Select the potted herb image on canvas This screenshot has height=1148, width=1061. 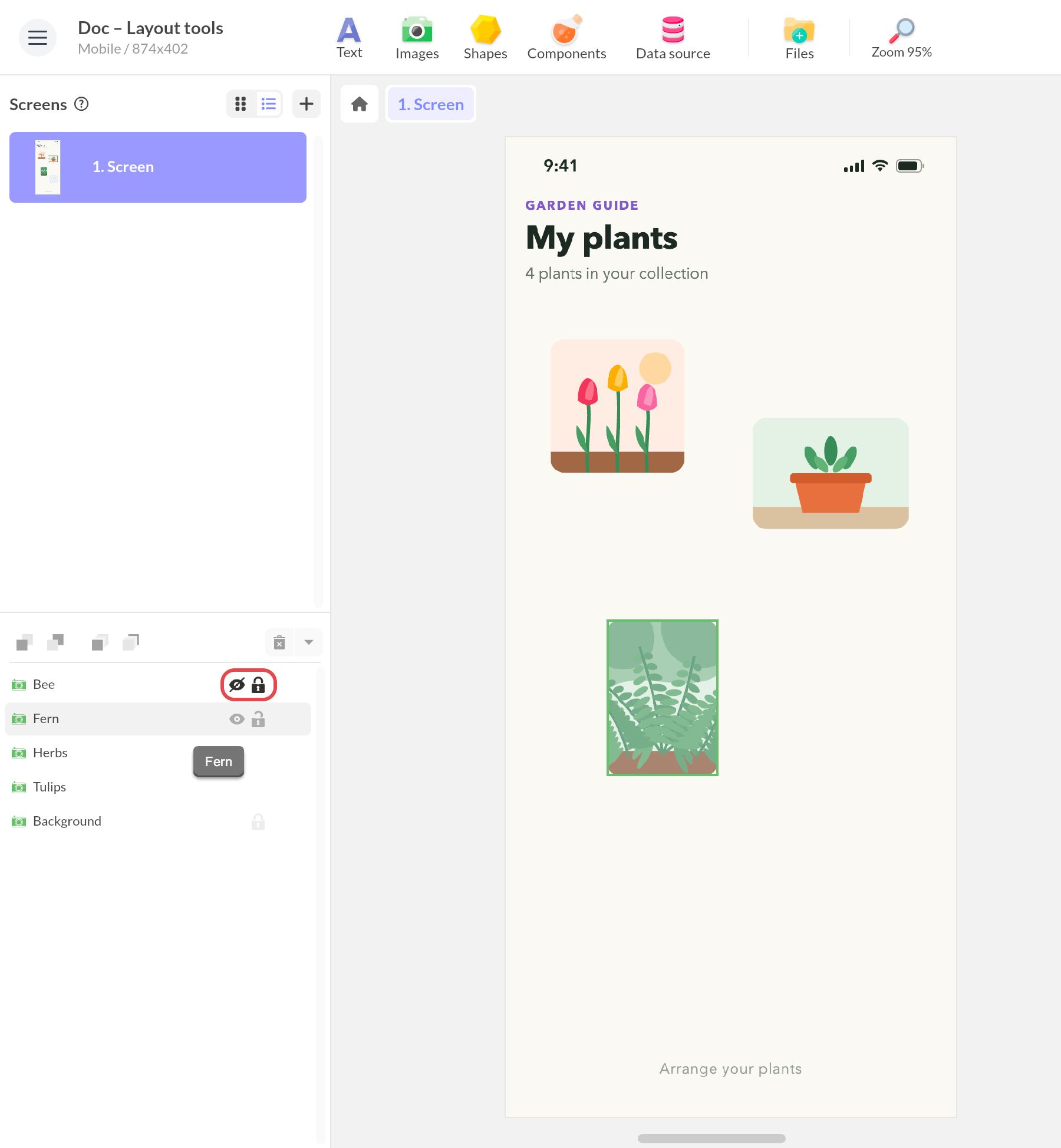coord(831,473)
